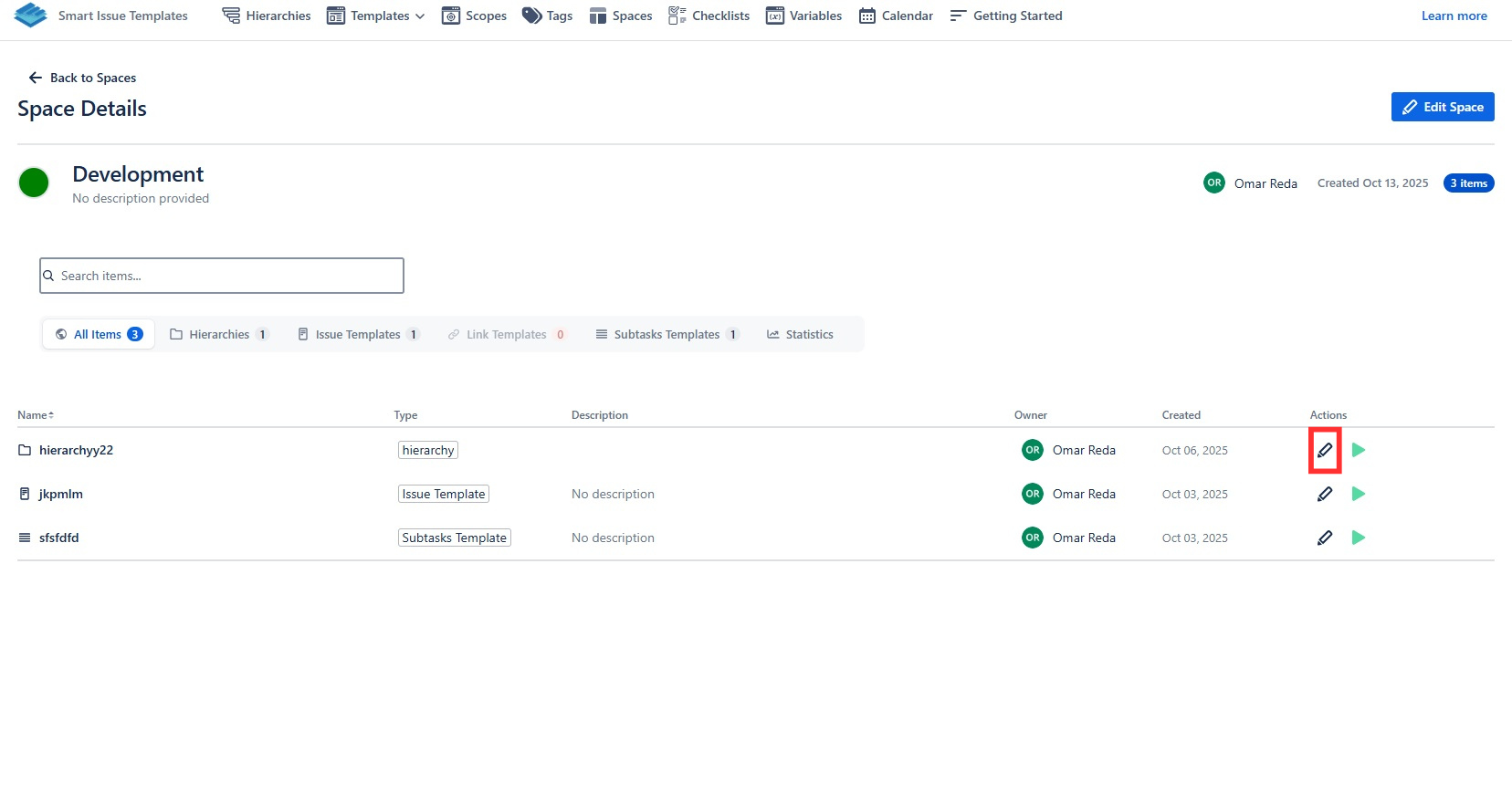Go to the Checklists page
This screenshot has height=804, width=1512.
(x=709, y=16)
